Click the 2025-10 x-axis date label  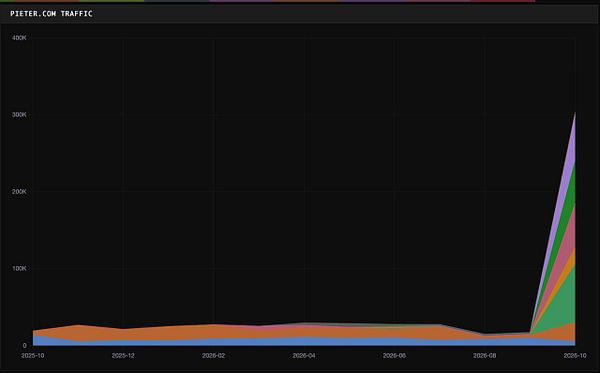coord(33,356)
